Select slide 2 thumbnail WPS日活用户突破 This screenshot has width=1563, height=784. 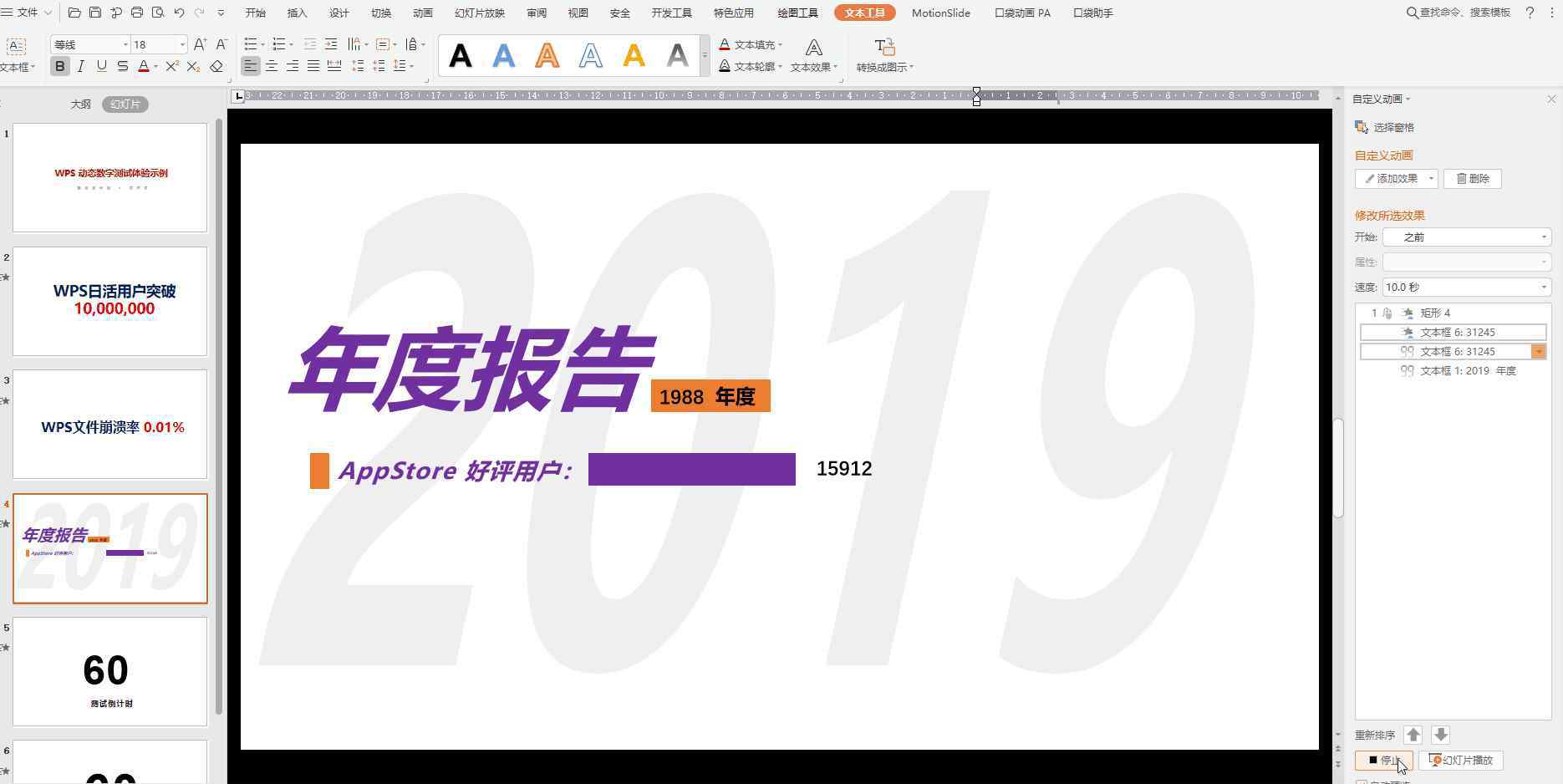pyautogui.click(x=109, y=301)
